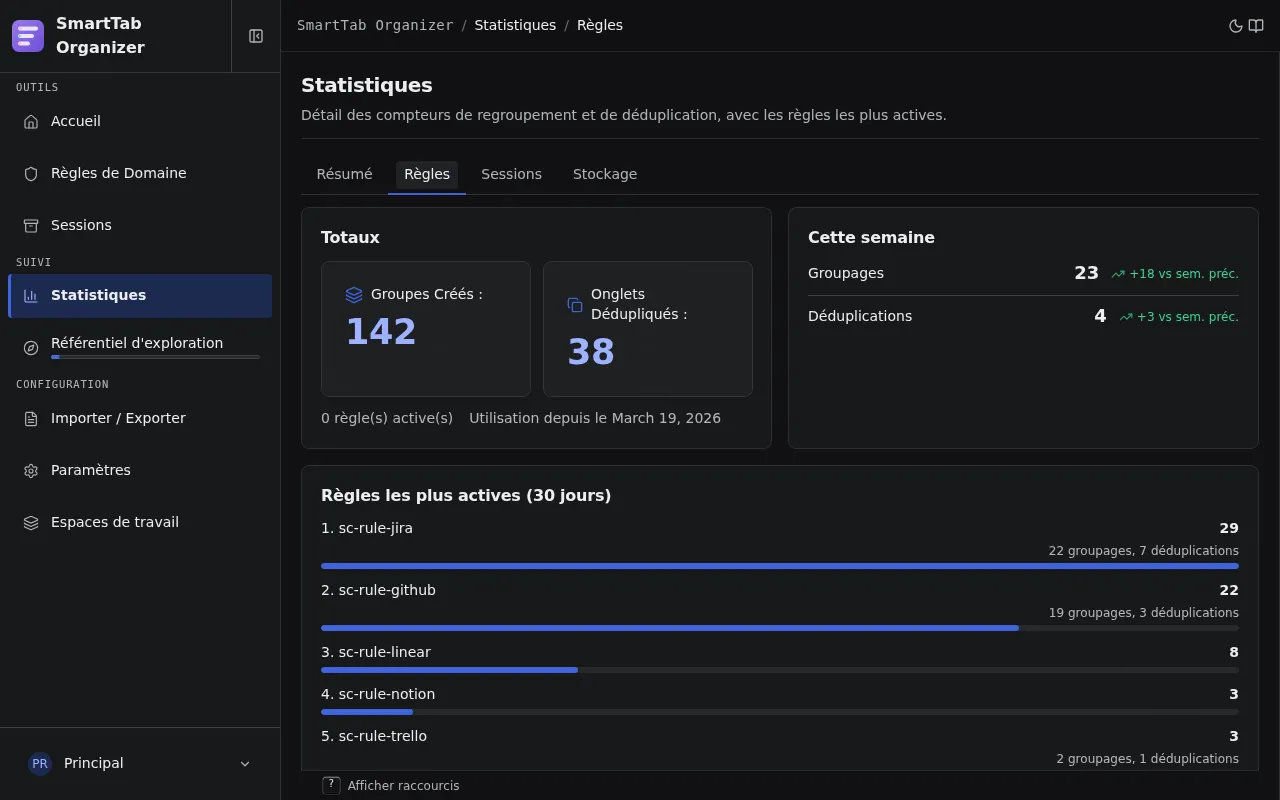Click the sc-rule-jira progress bar

pos(780,566)
